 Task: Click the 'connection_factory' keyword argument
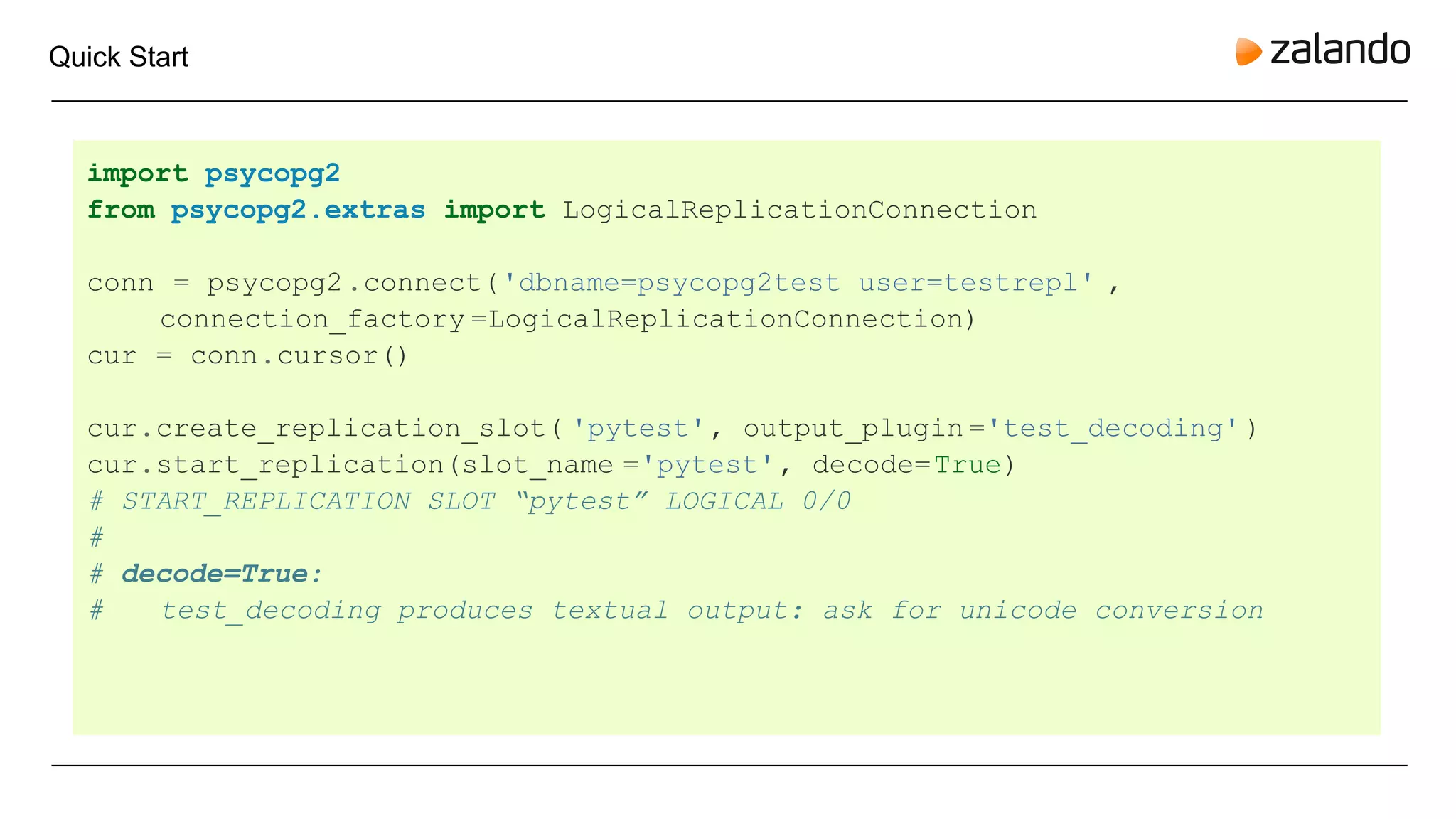pyautogui.click(x=313, y=320)
